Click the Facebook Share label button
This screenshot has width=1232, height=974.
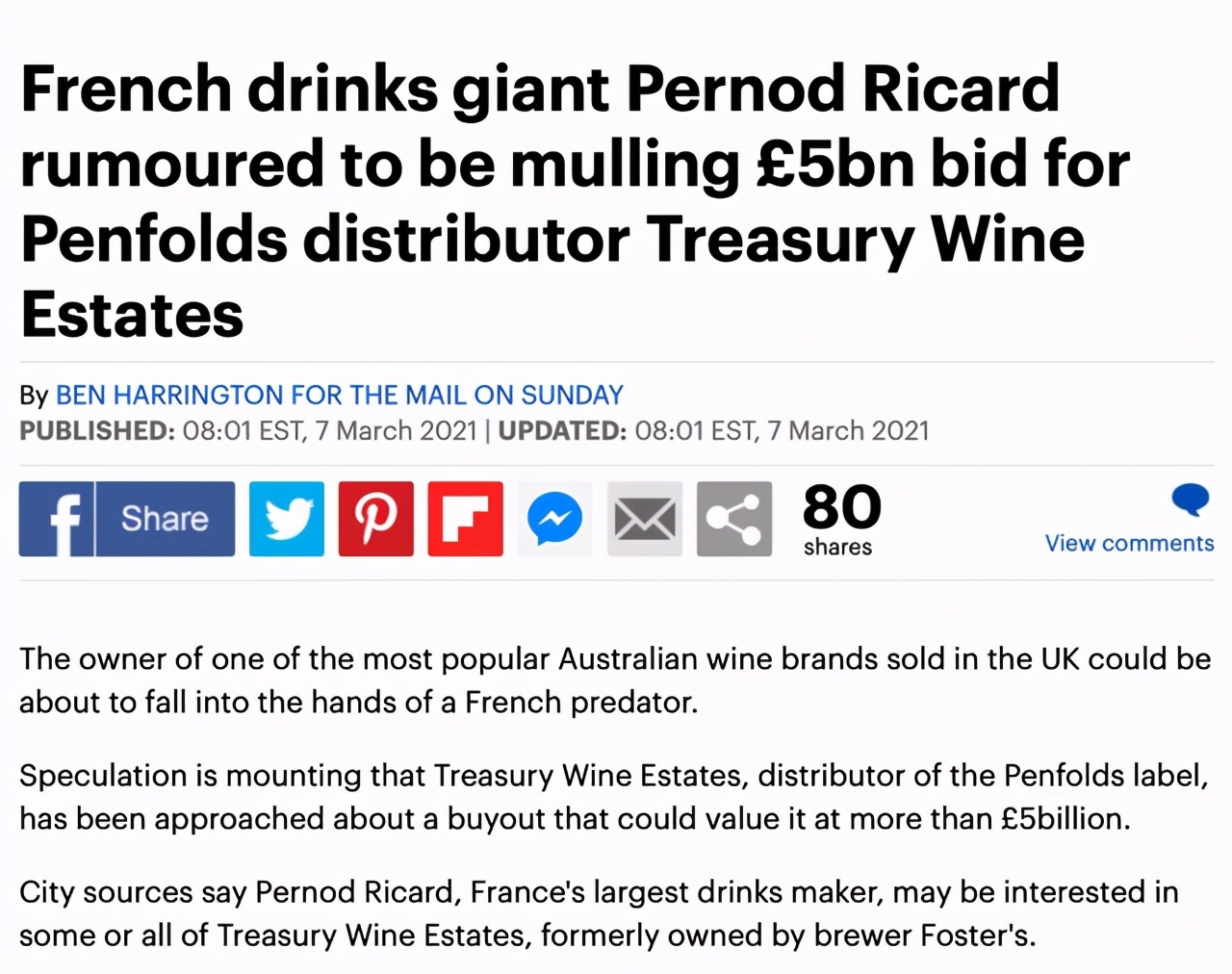pos(165,519)
